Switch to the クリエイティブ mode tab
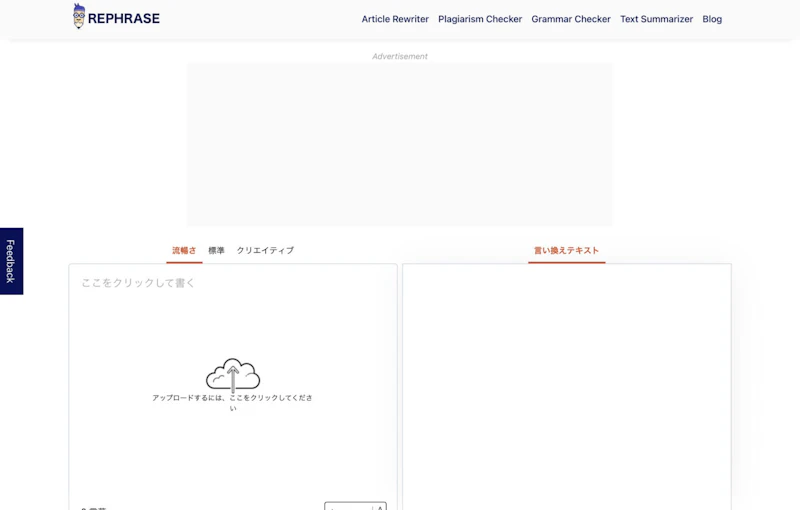800x510 pixels. [x=265, y=250]
